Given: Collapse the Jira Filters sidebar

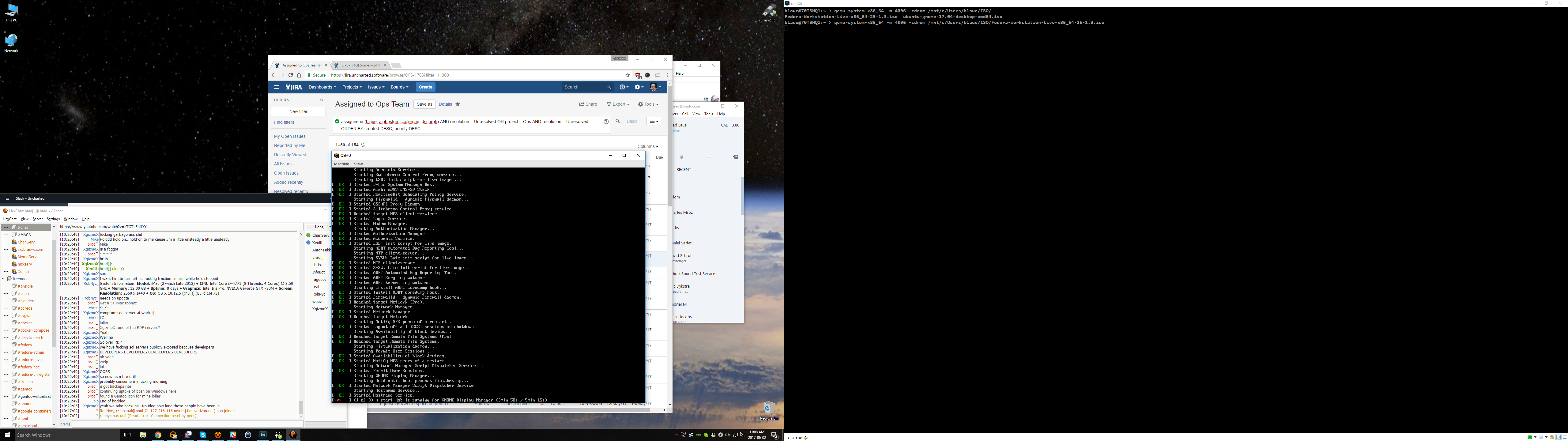Looking at the screenshot, I should tap(321, 100).
